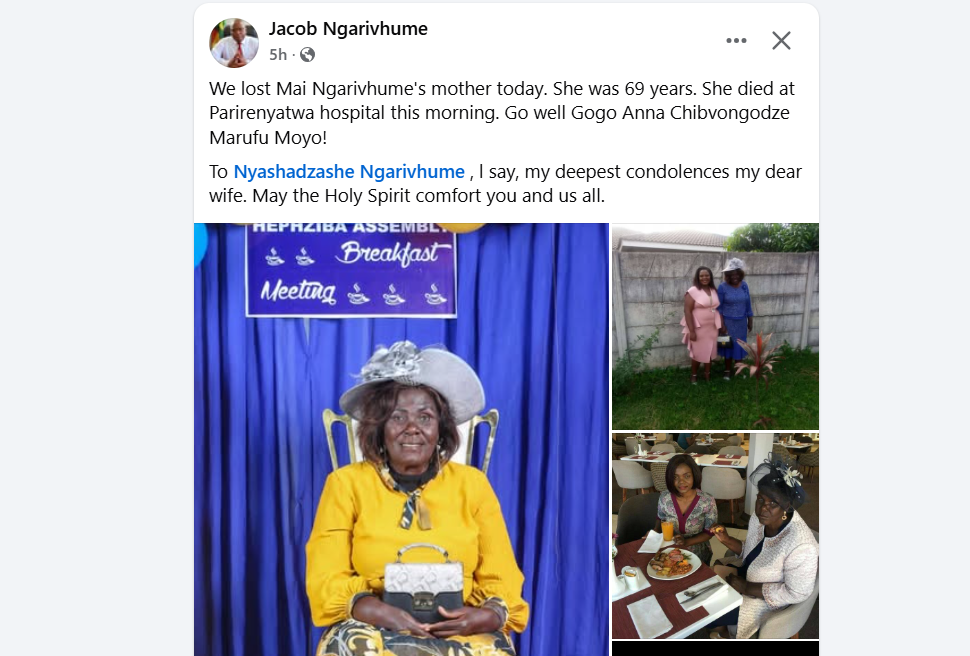Click the woman in pink dress in garden photo
Image resolution: width=970 pixels, height=656 pixels.
click(702, 324)
